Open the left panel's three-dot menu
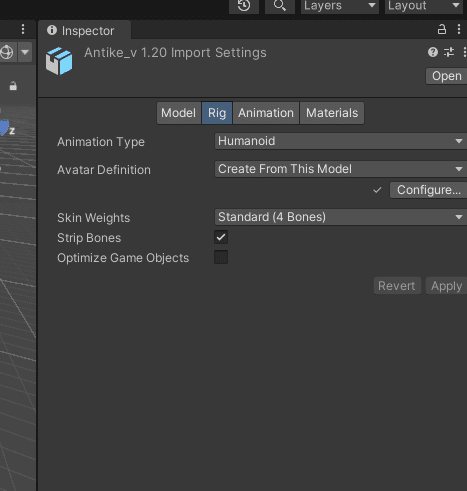 pyautogui.click(x=23, y=29)
